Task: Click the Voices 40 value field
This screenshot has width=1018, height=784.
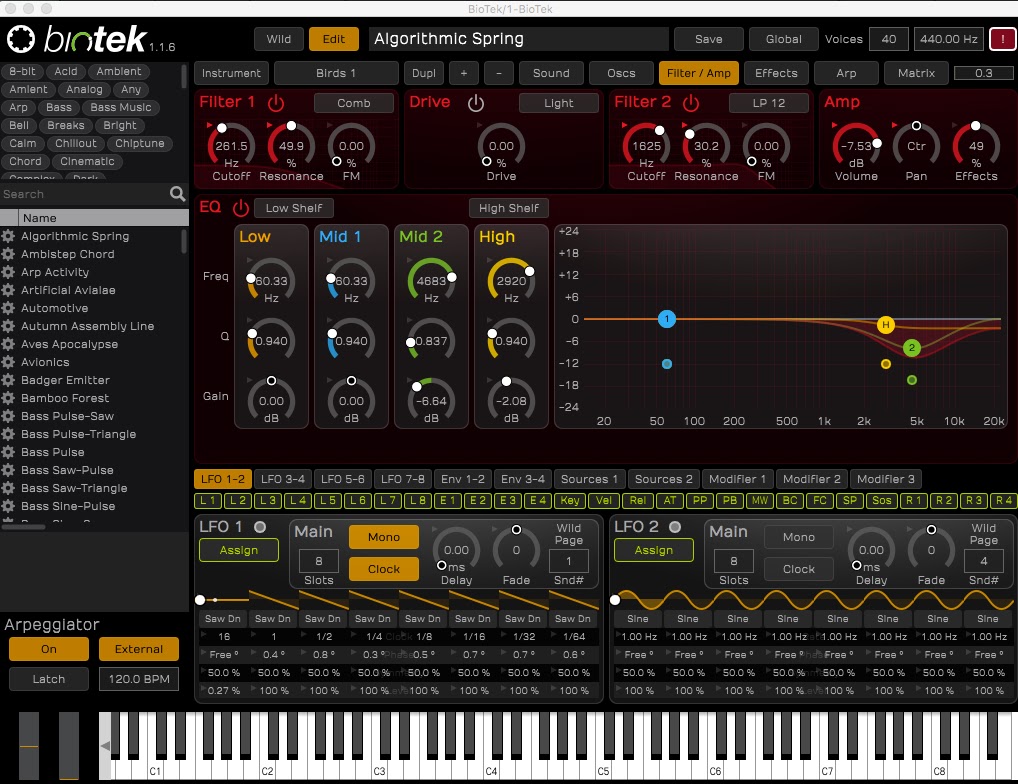Action: tap(889, 39)
